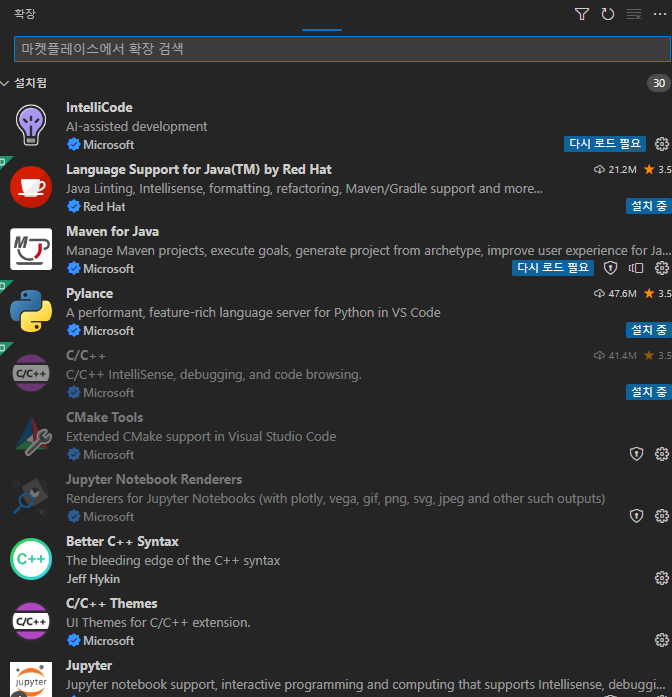672x697 pixels.
Task: Click the C/C++ Themes icon
Action: tap(31, 621)
